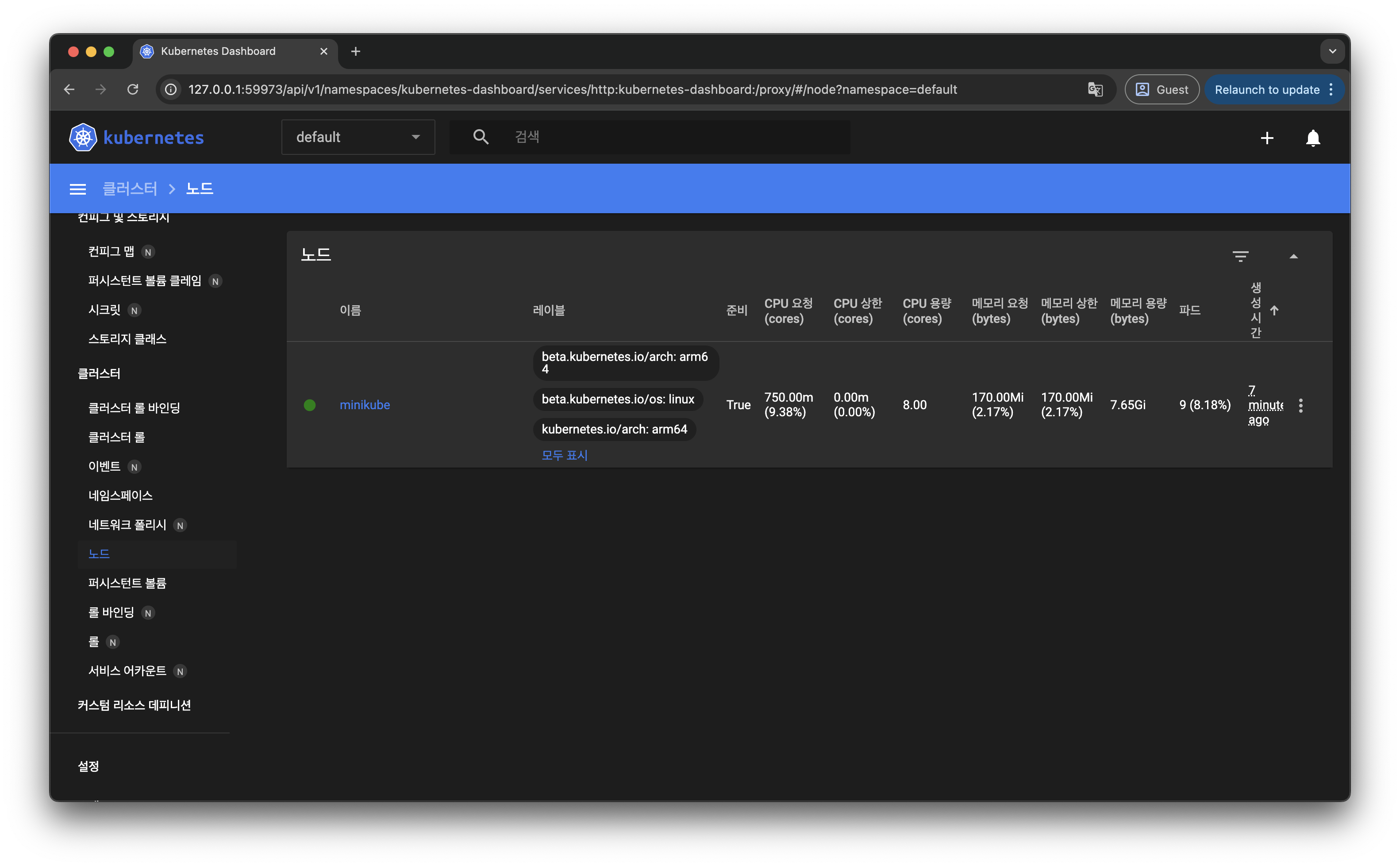Open the kebab menu for the minikube node

pyautogui.click(x=1301, y=405)
